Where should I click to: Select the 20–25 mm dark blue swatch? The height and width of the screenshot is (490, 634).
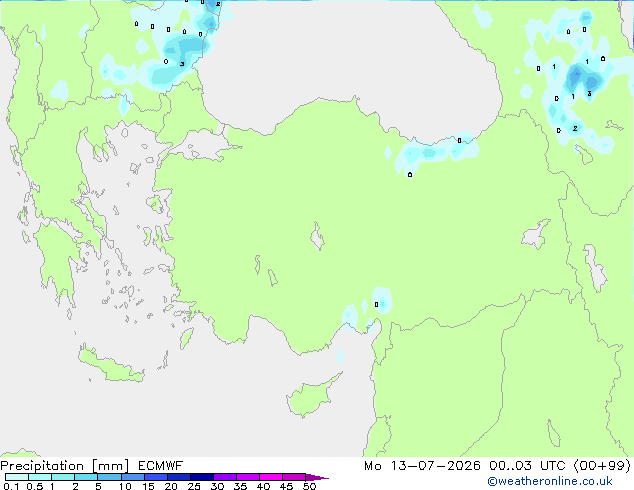pyautogui.click(x=179, y=477)
